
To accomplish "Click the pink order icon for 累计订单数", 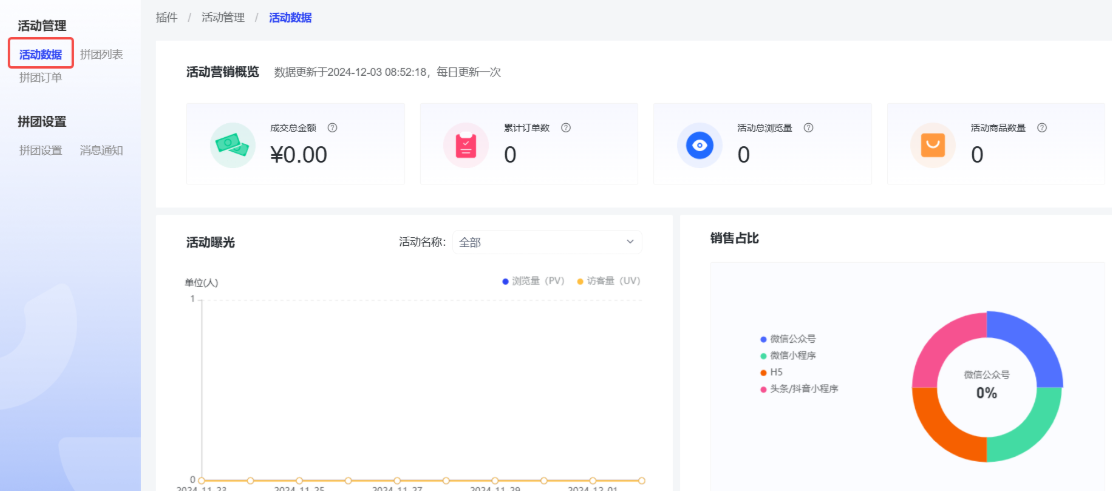I will [x=466, y=145].
